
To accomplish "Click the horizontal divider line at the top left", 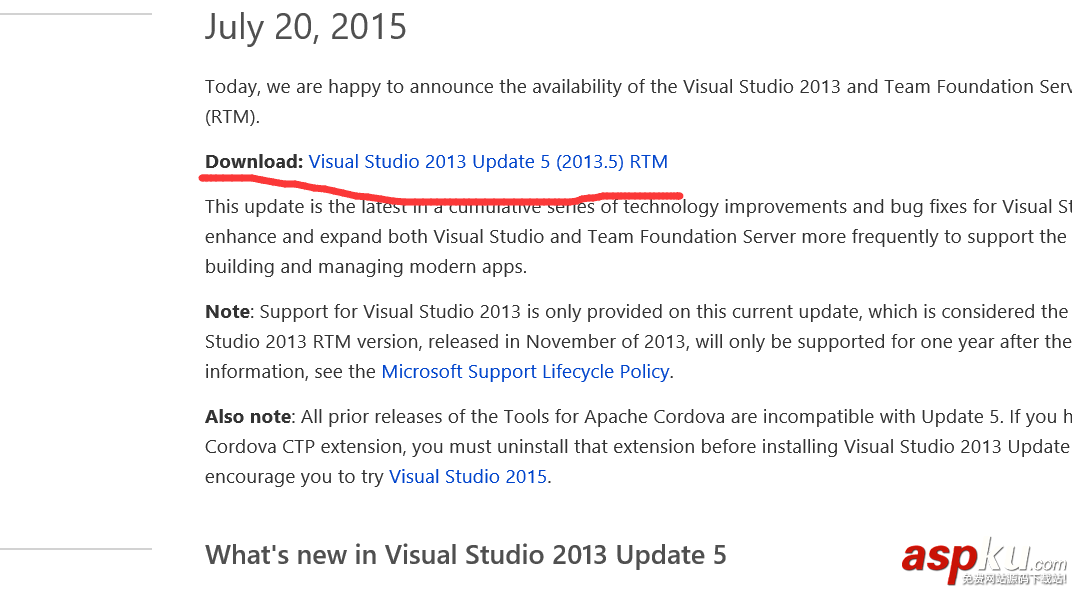I will pos(75,14).
